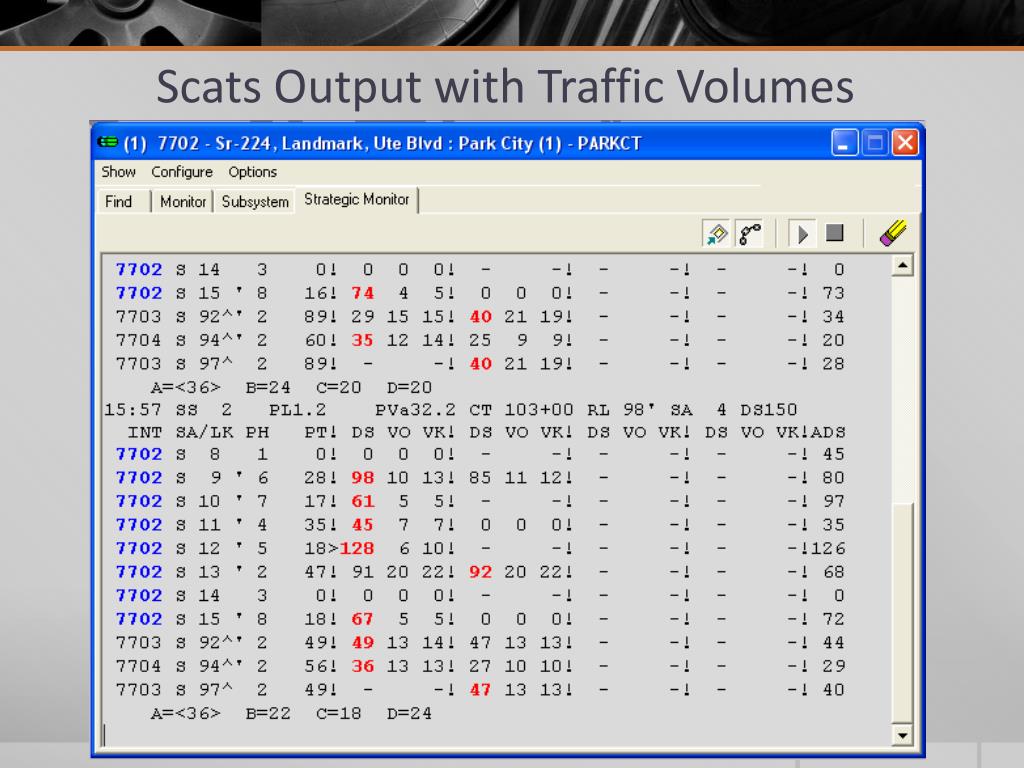Click red value 49 in the output
Viewport: 1024px width, 768px height.
pos(362,642)
